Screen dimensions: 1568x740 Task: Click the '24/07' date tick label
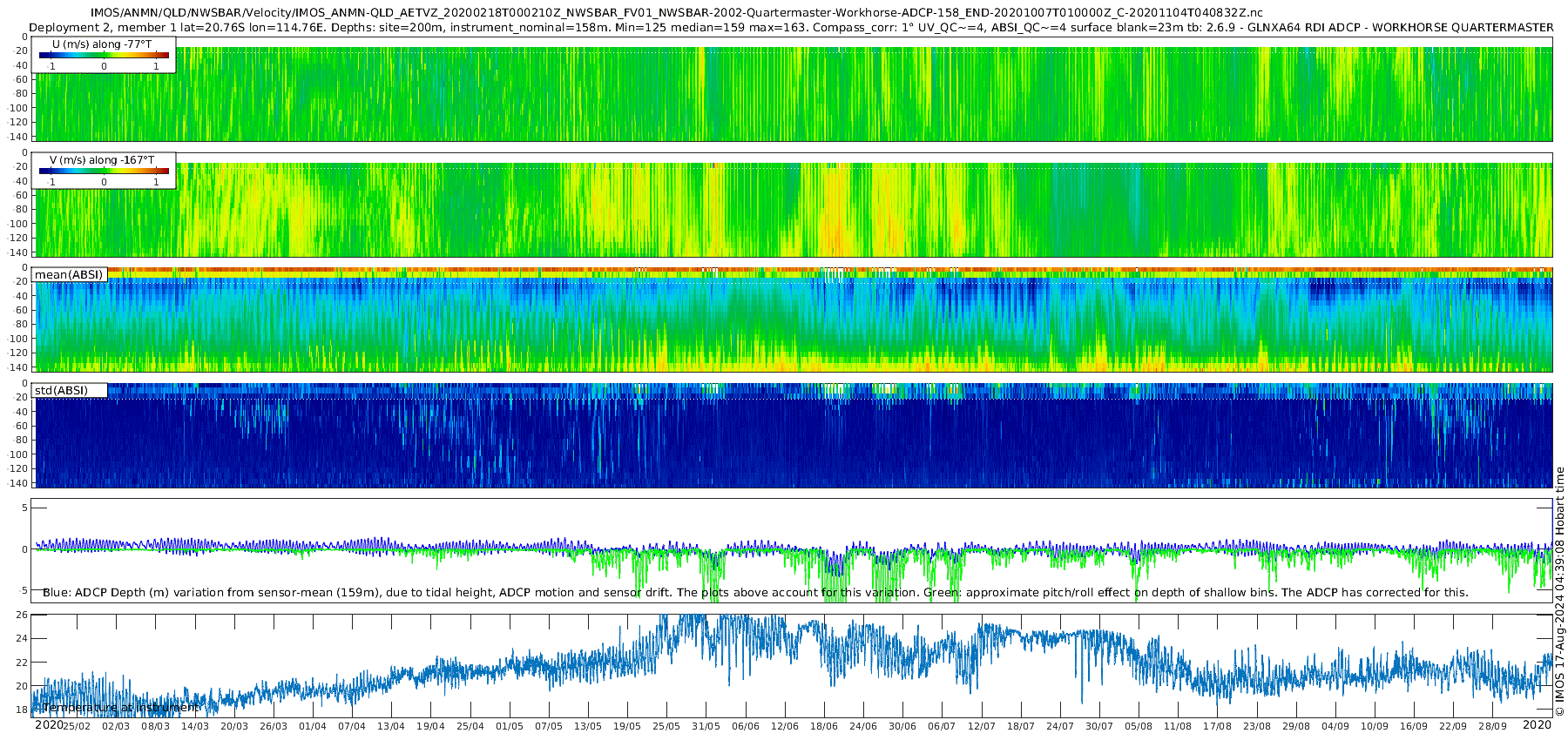tap(1060, 726)
